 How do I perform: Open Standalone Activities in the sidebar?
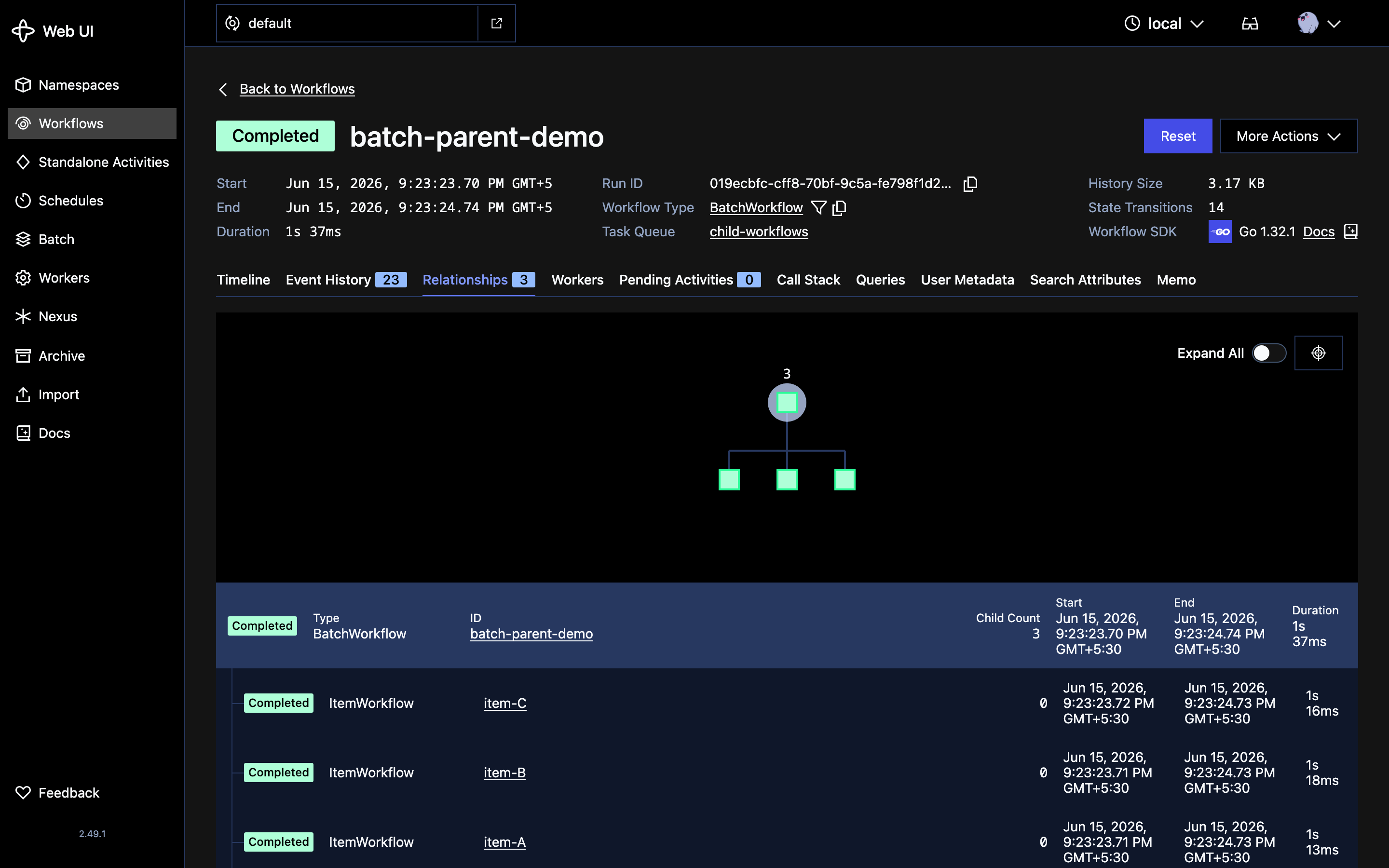(92, 162)
